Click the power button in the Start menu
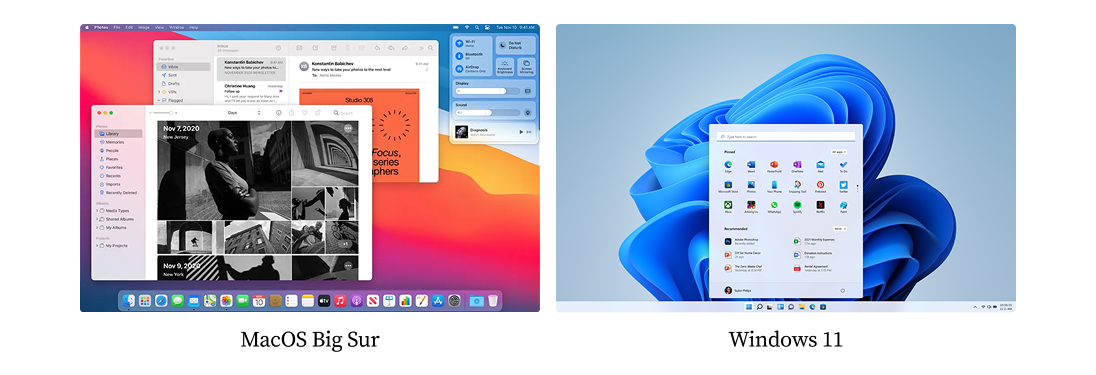 tap(842, 290)
